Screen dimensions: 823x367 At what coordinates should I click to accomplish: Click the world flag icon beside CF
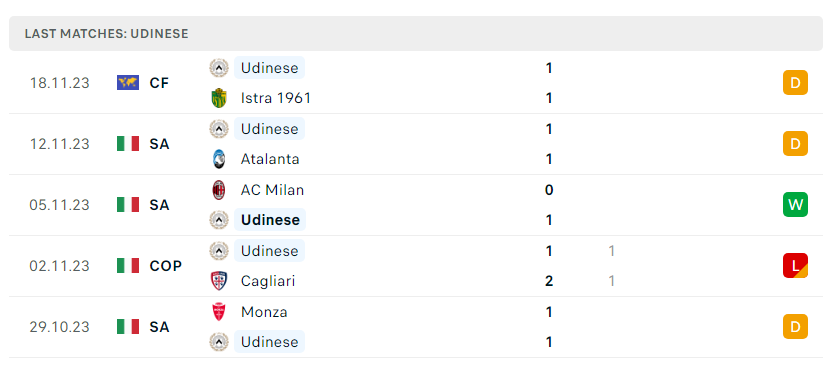(128, 82)
